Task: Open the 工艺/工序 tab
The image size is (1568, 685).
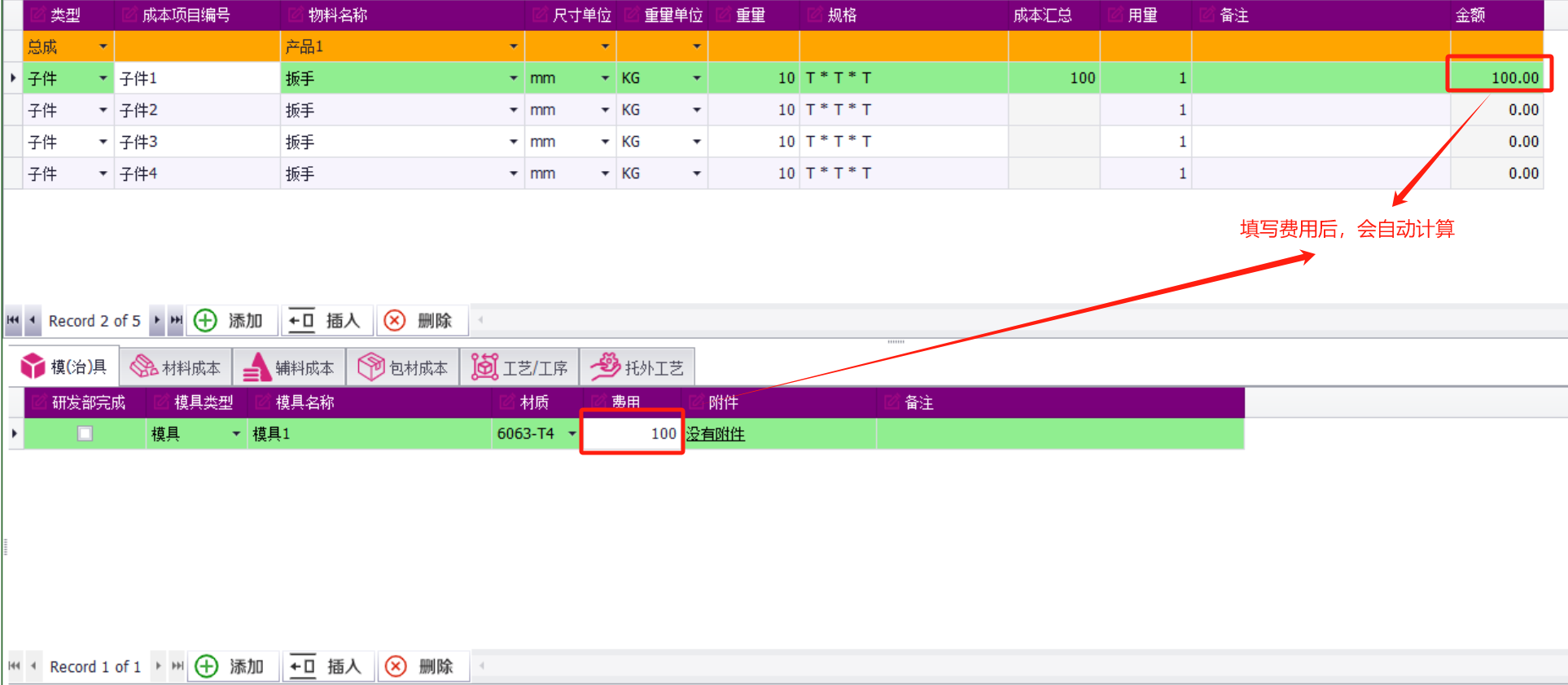Action: (x=519, y=368)
